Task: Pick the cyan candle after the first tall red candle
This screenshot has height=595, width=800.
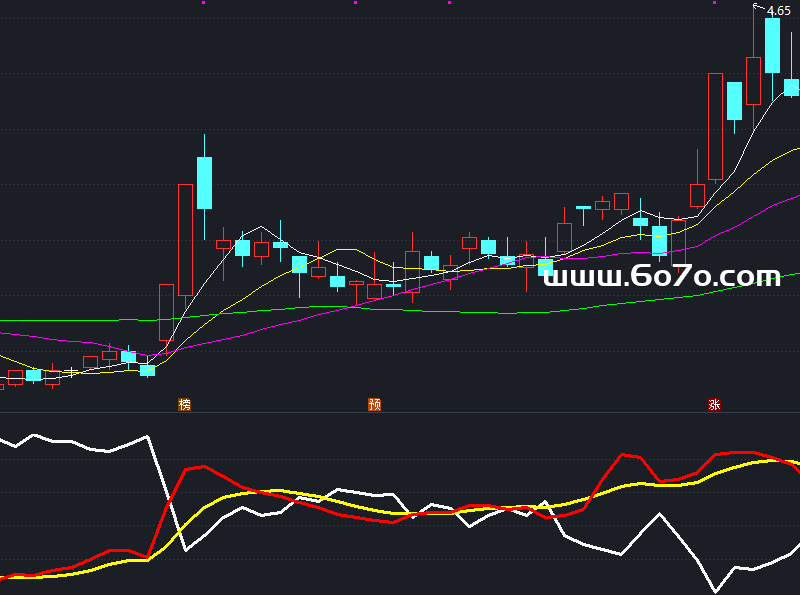Action: point(205,182)
